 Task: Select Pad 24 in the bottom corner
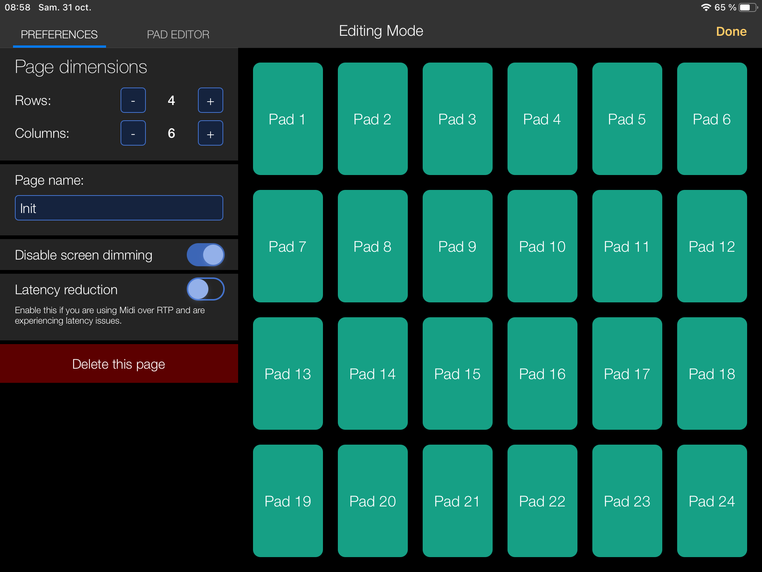(712, 500)
